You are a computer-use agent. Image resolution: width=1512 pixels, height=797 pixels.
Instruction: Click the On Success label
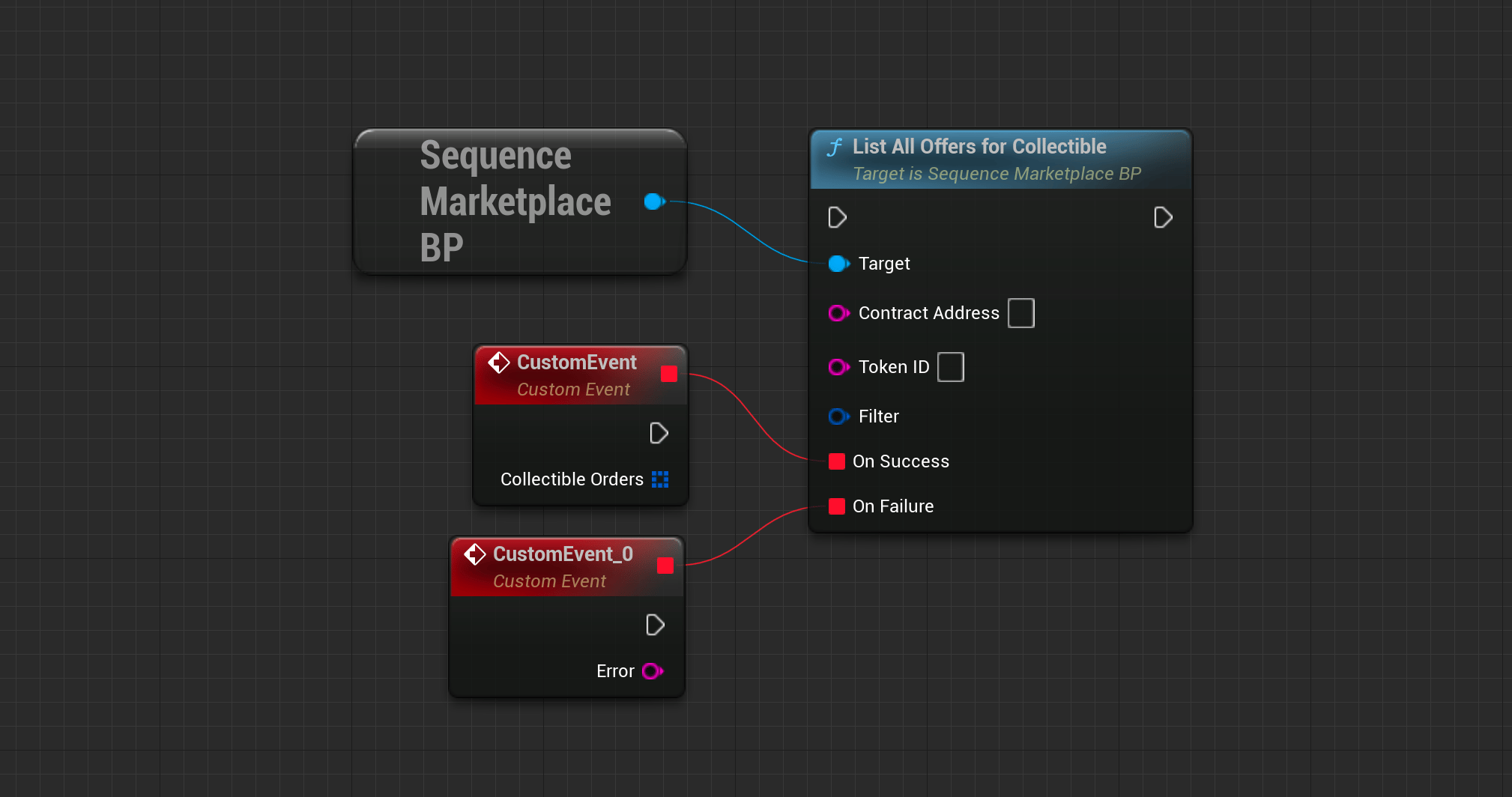901,461
